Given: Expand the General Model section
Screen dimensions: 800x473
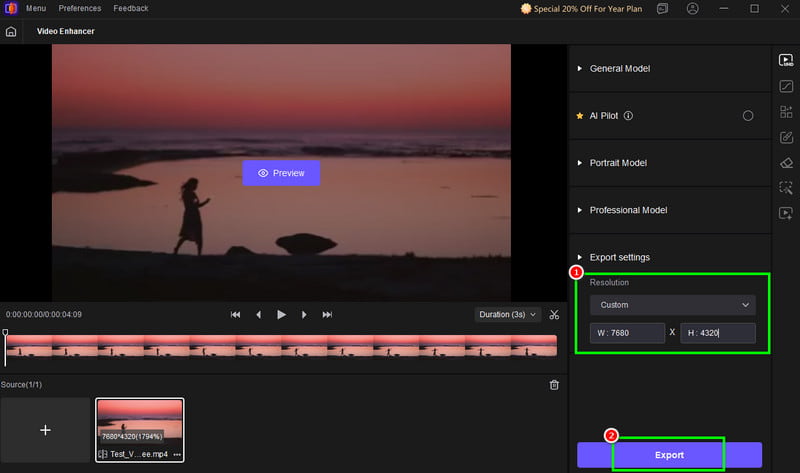Looking at the screenshot, I should point(669,68).
